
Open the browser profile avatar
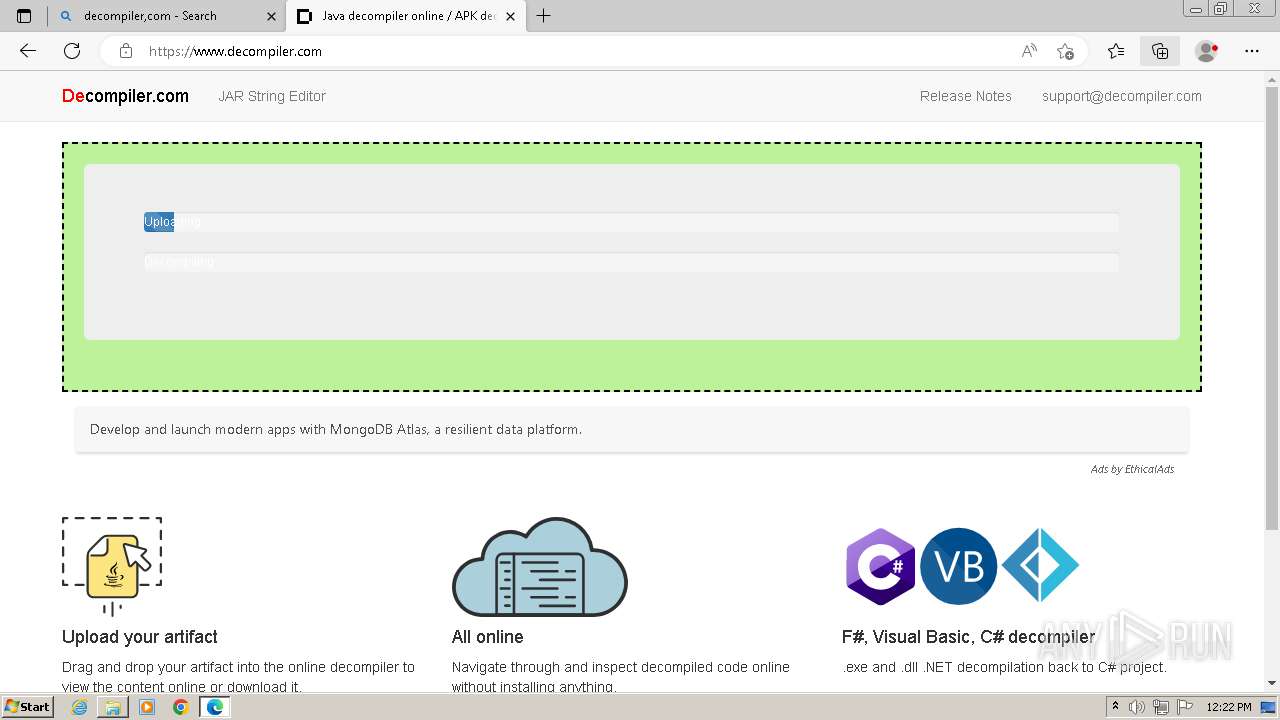coord(1207,51)
